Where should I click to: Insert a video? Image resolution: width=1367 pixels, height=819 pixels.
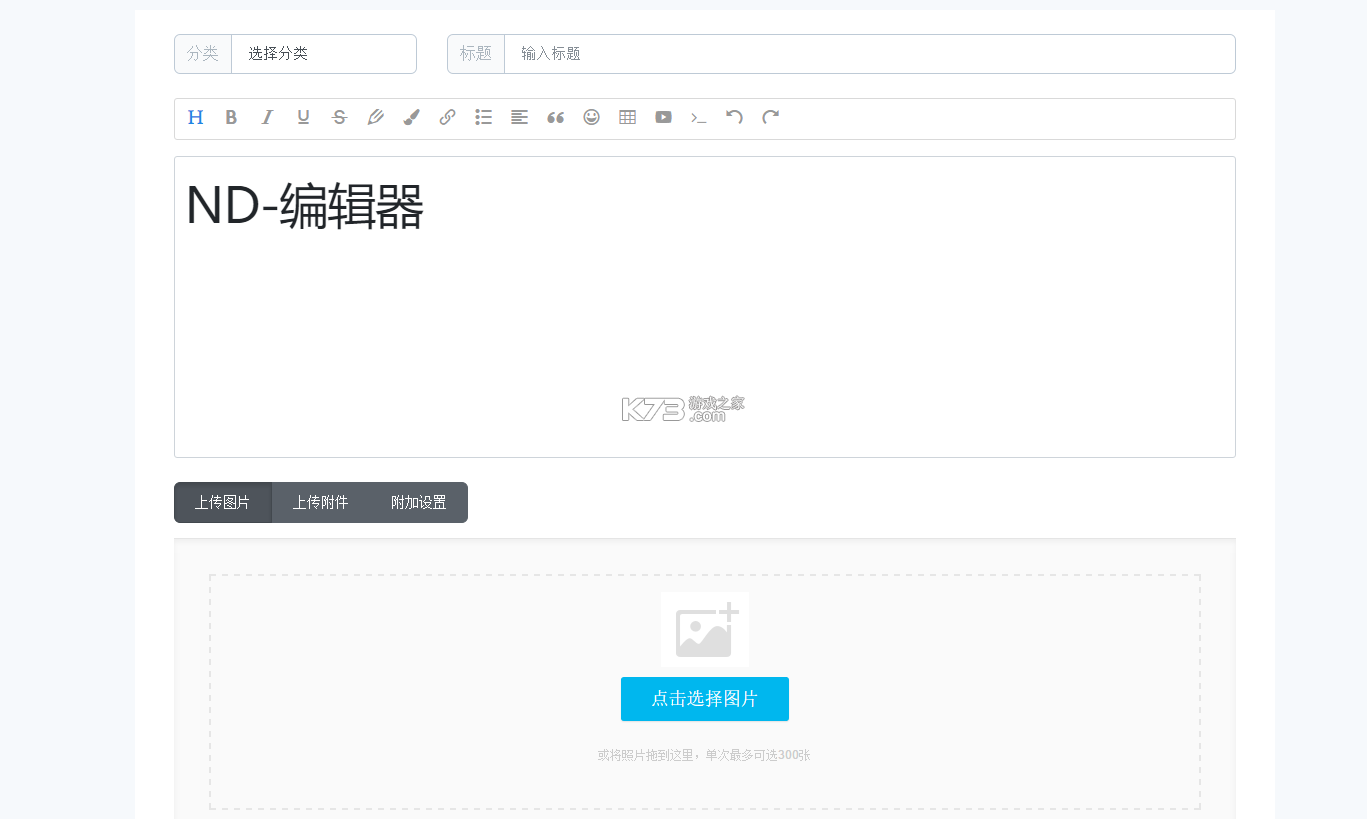pos(663,117)
